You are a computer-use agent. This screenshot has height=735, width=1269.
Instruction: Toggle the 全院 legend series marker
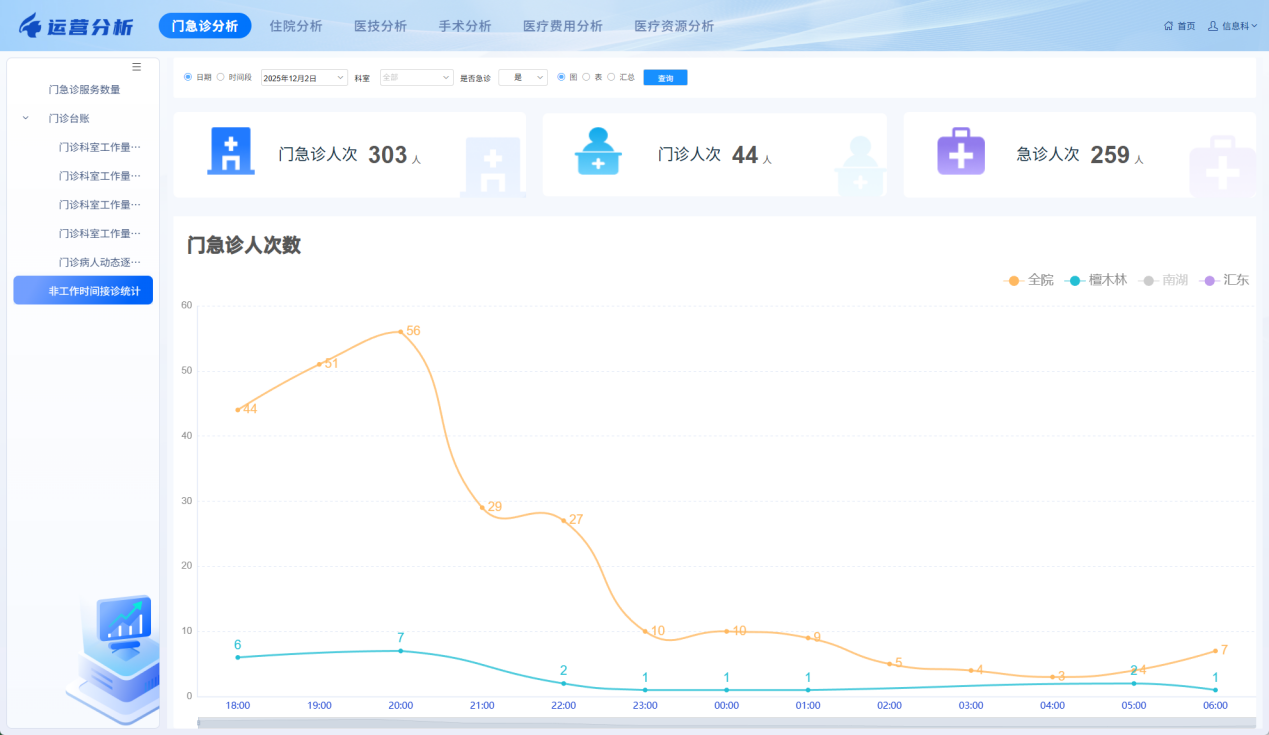click(1014, 280)
